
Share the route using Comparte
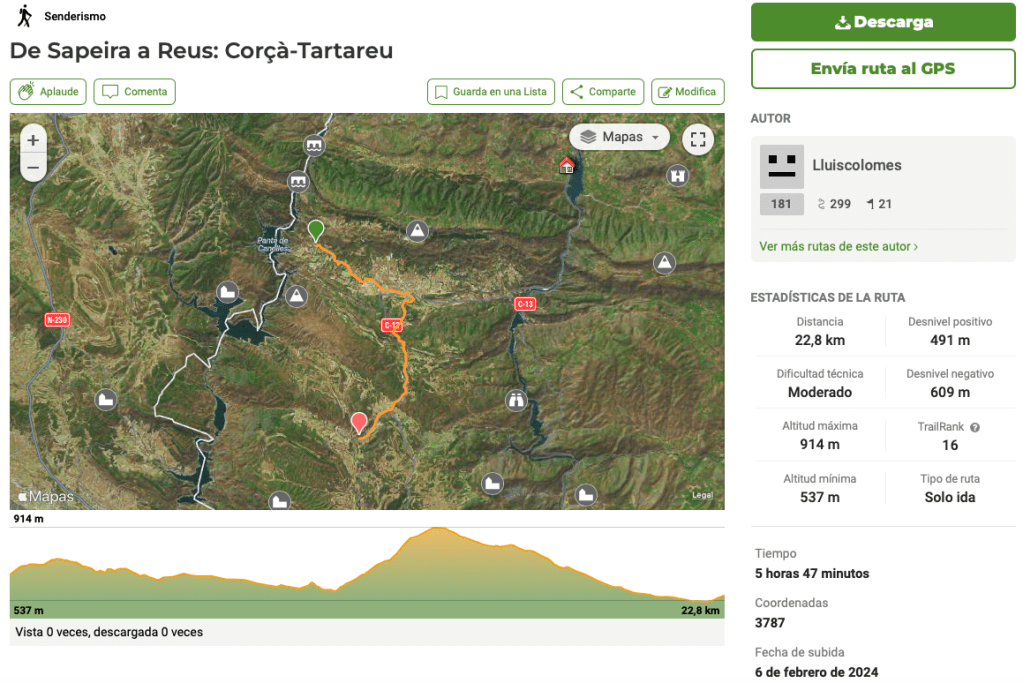(602, 92)
